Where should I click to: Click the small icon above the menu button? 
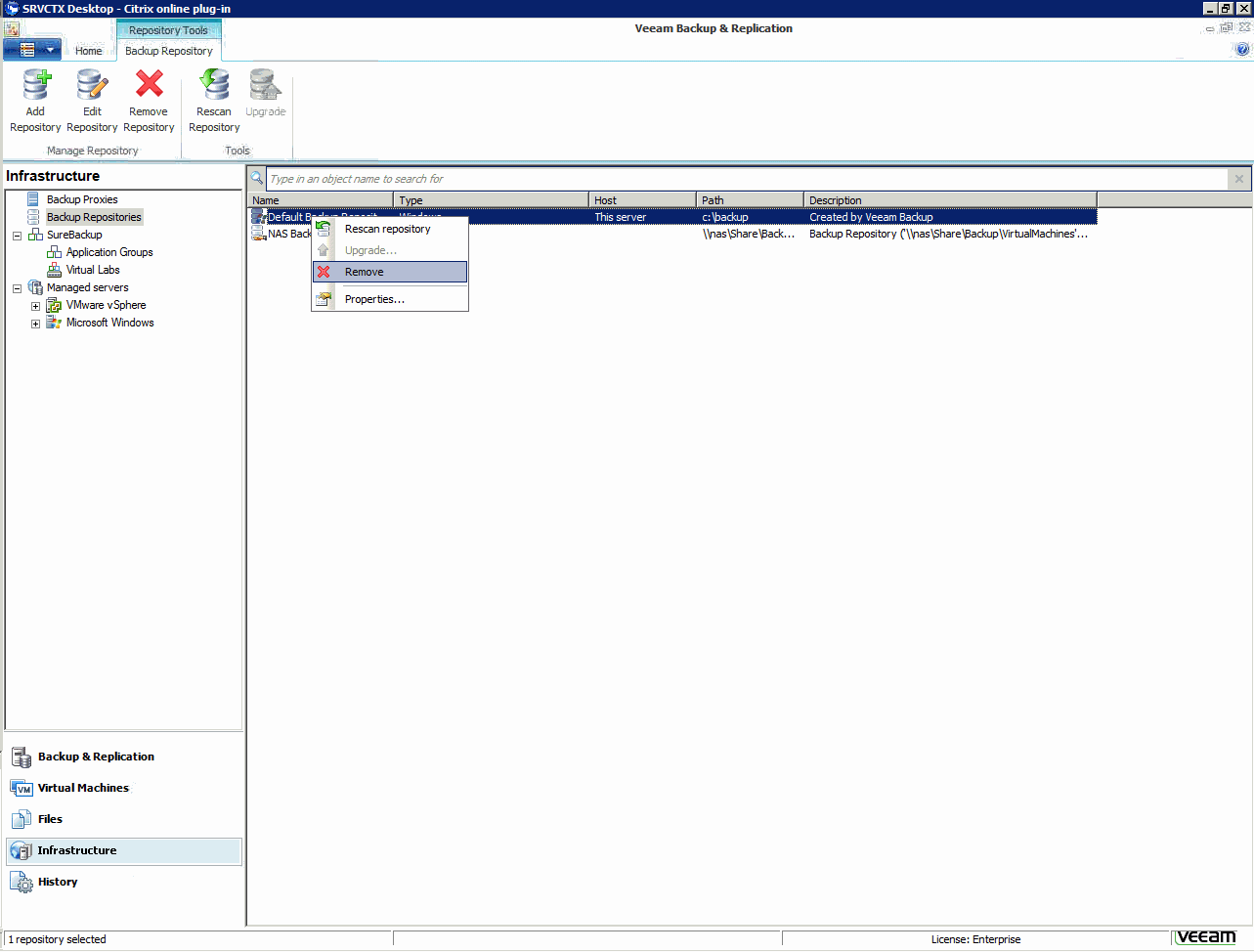click(12, 29)
